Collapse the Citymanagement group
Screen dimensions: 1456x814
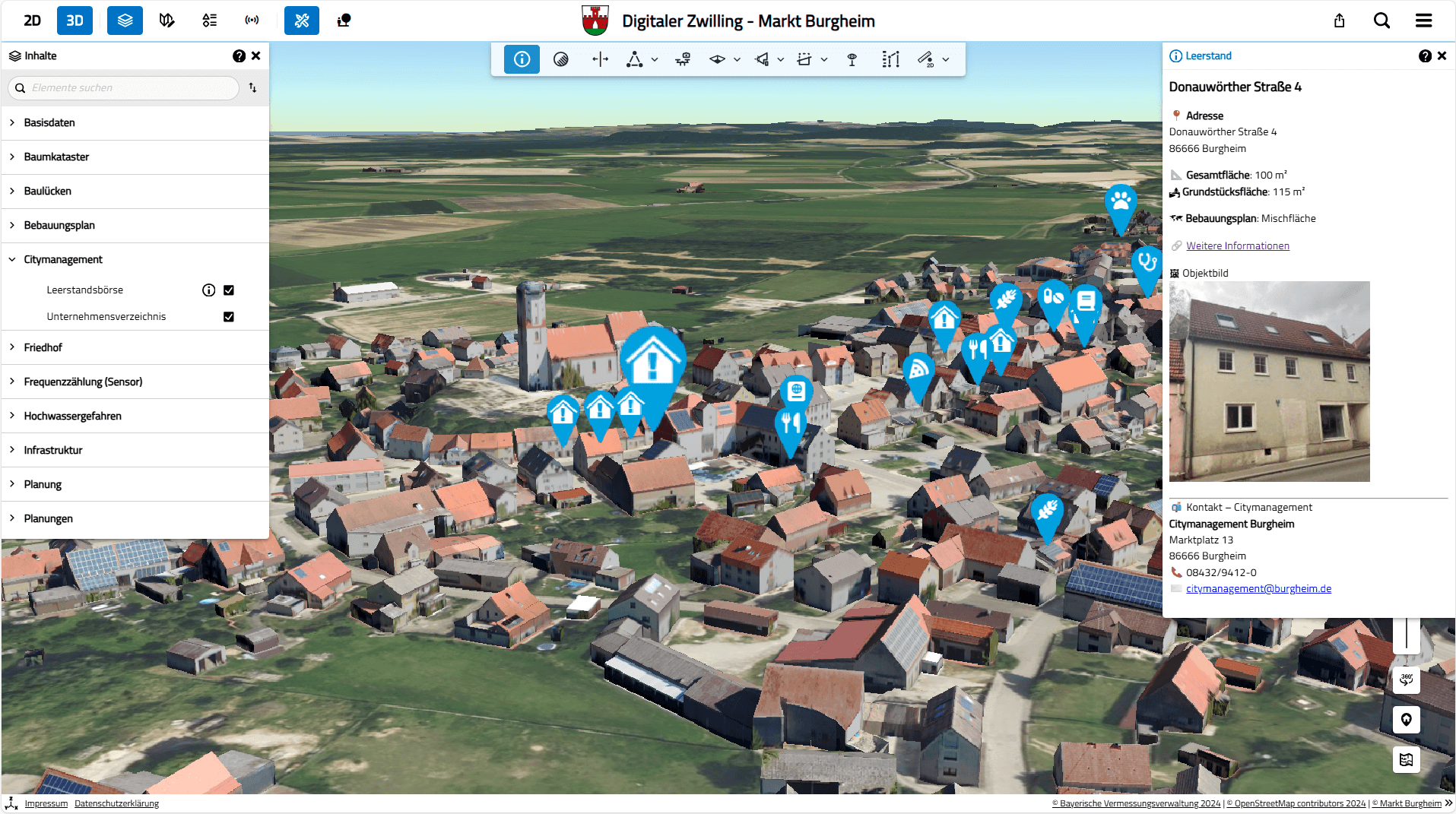pyautogui.click(x=12, y=260)
